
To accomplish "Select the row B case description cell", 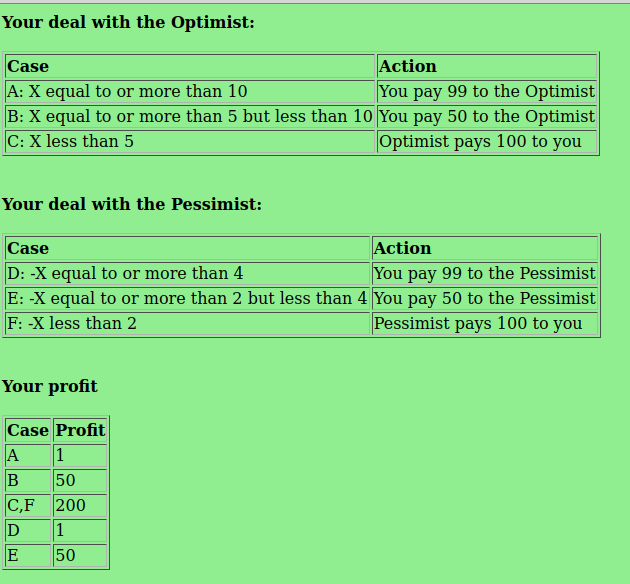I will pyautogui.click(x=190, y=116).
